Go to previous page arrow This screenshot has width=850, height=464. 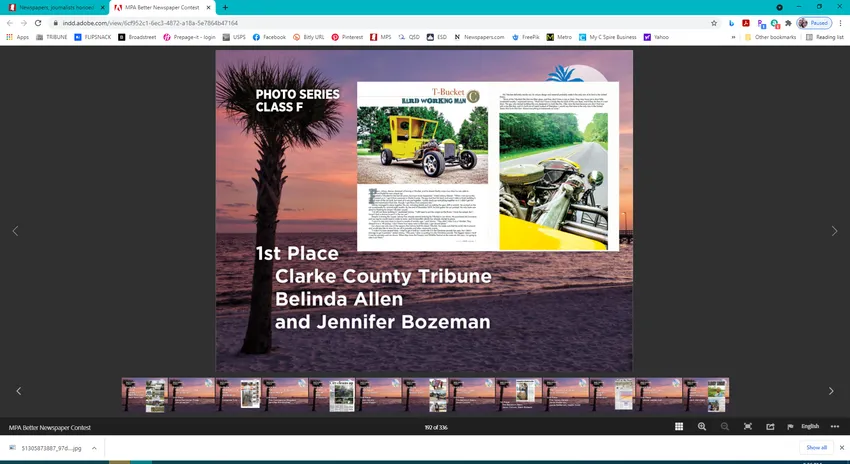(14, 231)
